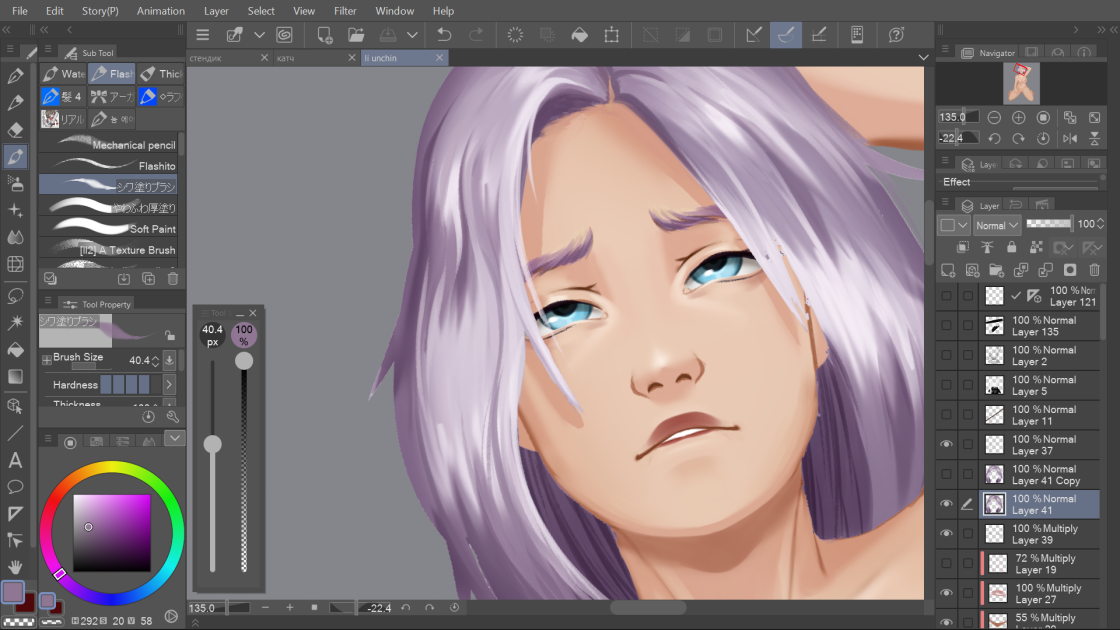This screenshot has width=1120, height=630.
Task: Click inside the color square picker
Action: 112,533
